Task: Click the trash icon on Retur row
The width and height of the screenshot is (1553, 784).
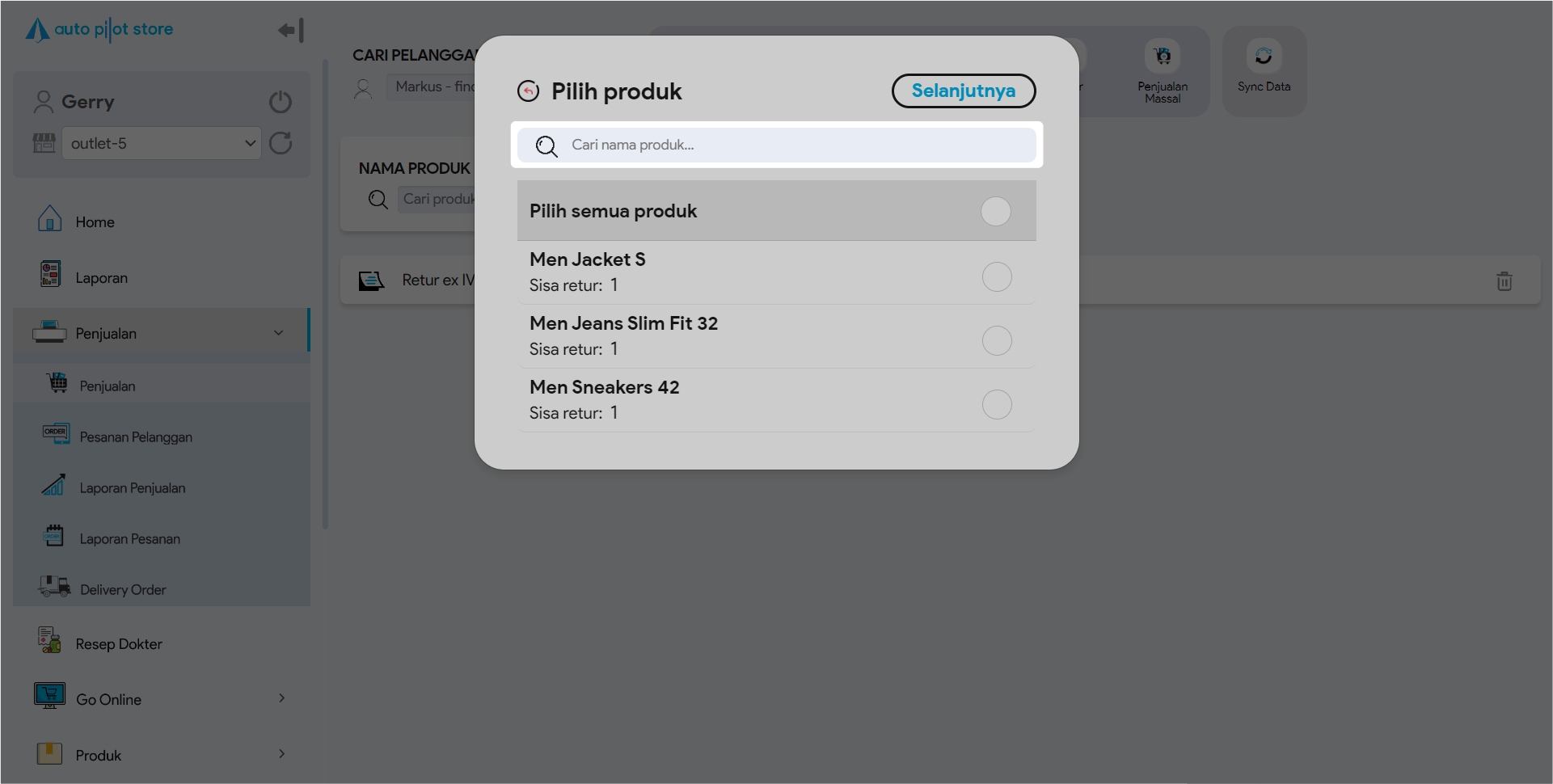Action: 1504,281
